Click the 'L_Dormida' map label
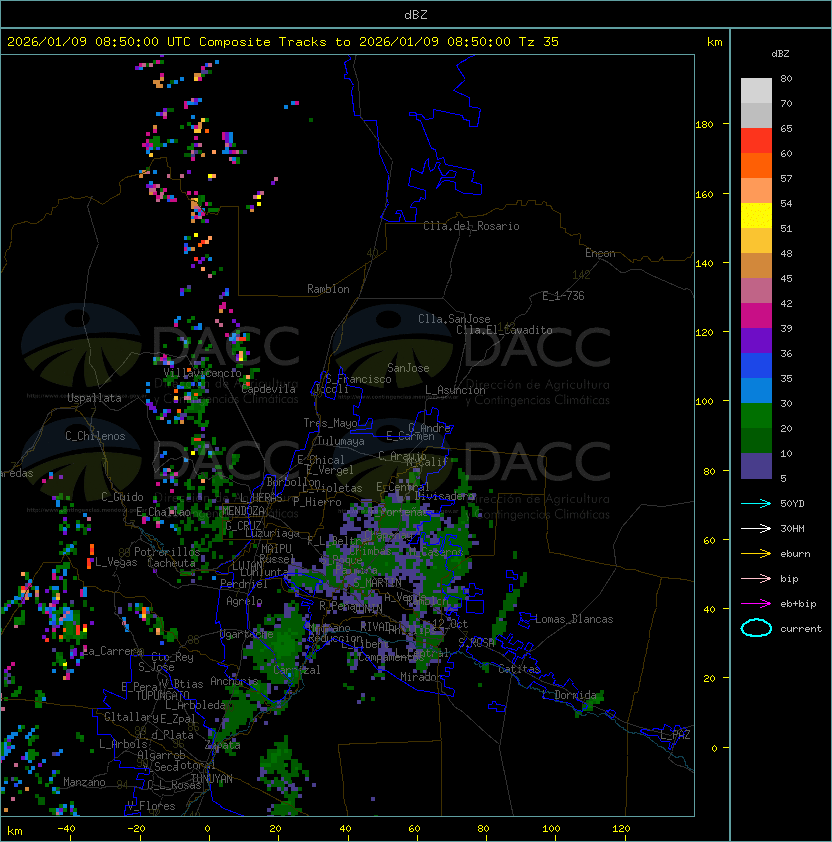This screenshot has height=842, width=832. click(x=569, y=695)
